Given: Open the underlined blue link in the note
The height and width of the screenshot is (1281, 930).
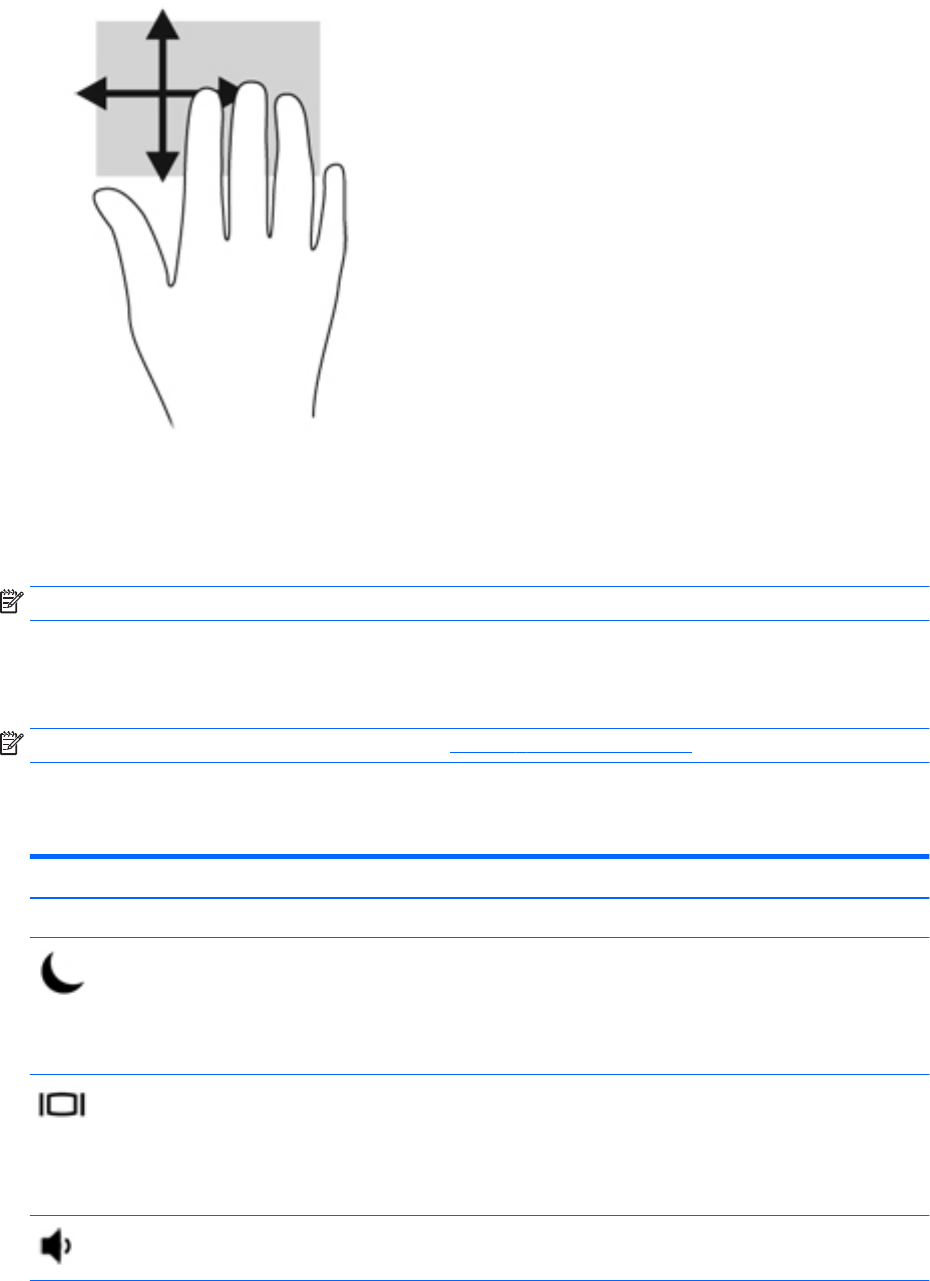Looking at the screenshot, I should 570,745.
